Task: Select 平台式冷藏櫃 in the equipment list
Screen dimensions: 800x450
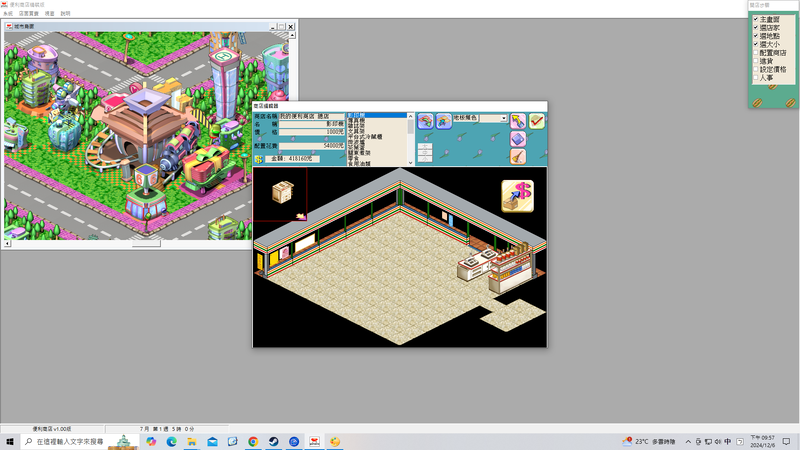Action: [x=365, y=137]
